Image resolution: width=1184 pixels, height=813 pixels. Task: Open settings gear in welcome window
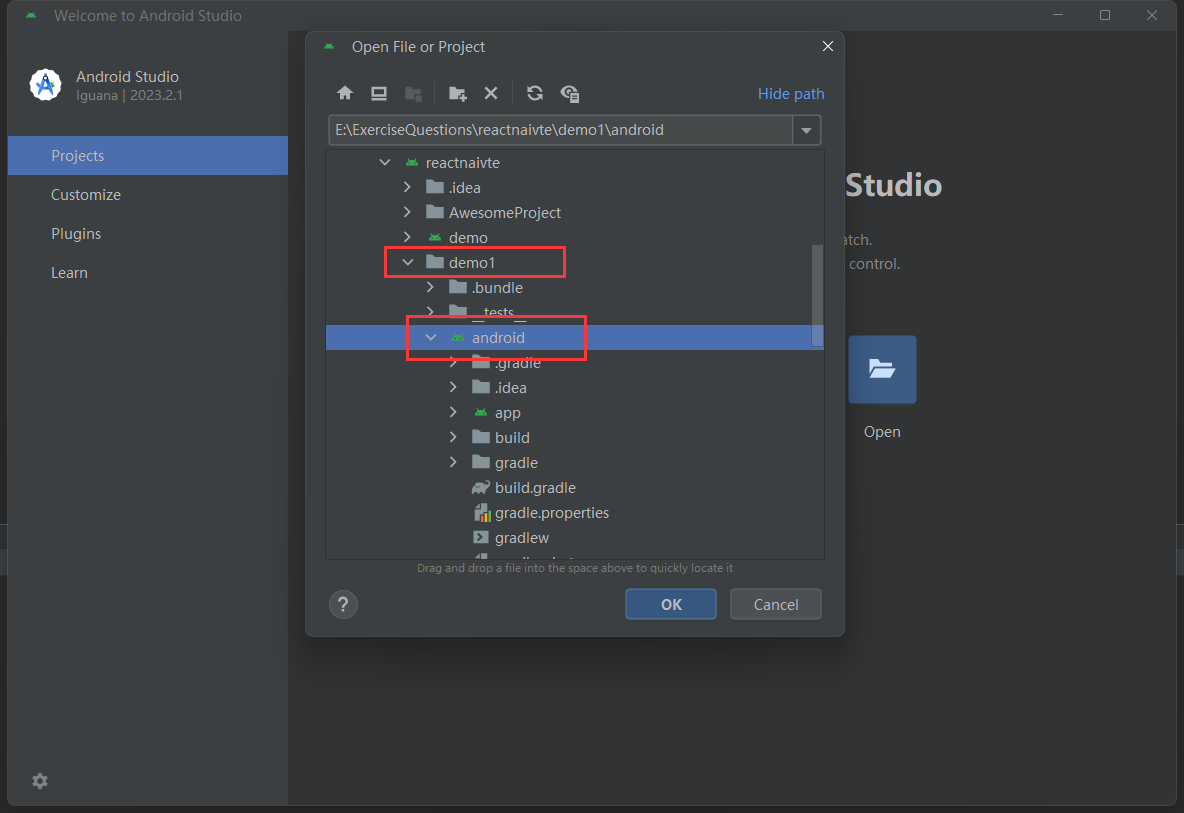[x=40, y=781]
